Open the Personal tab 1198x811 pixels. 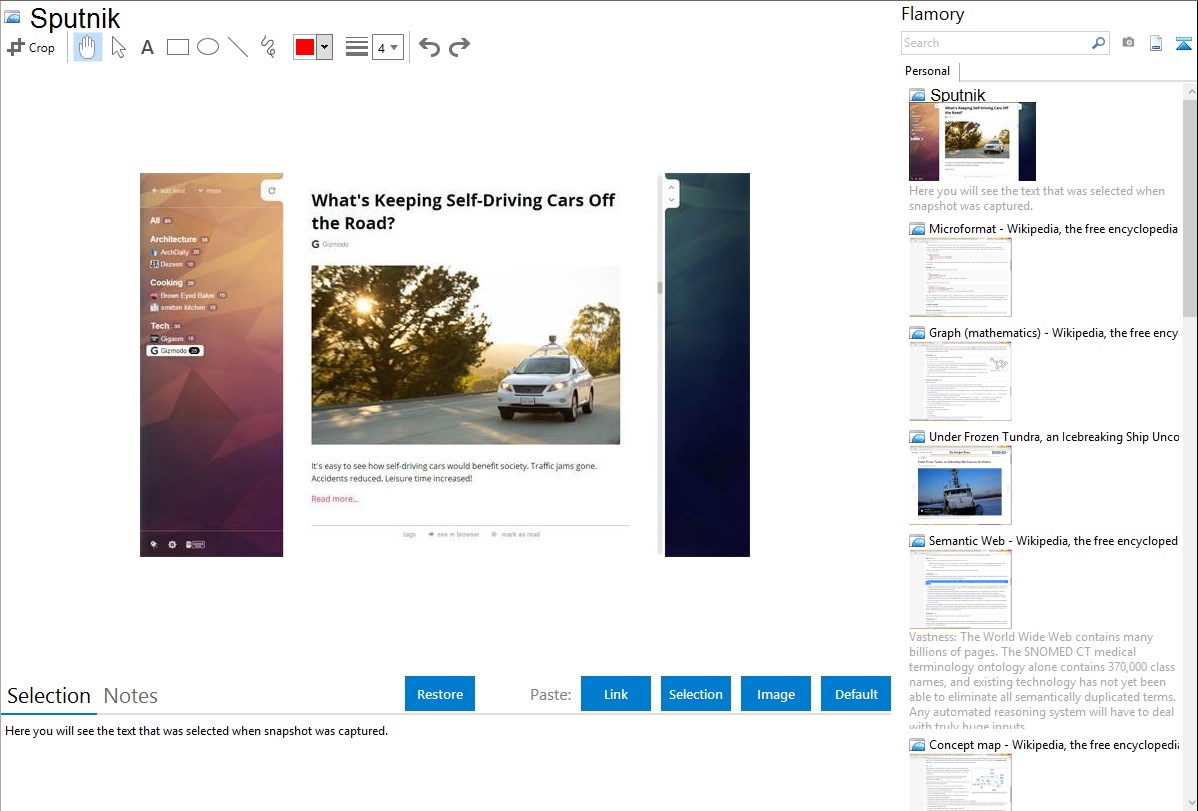pyautogui.click(x=927, y=71)
